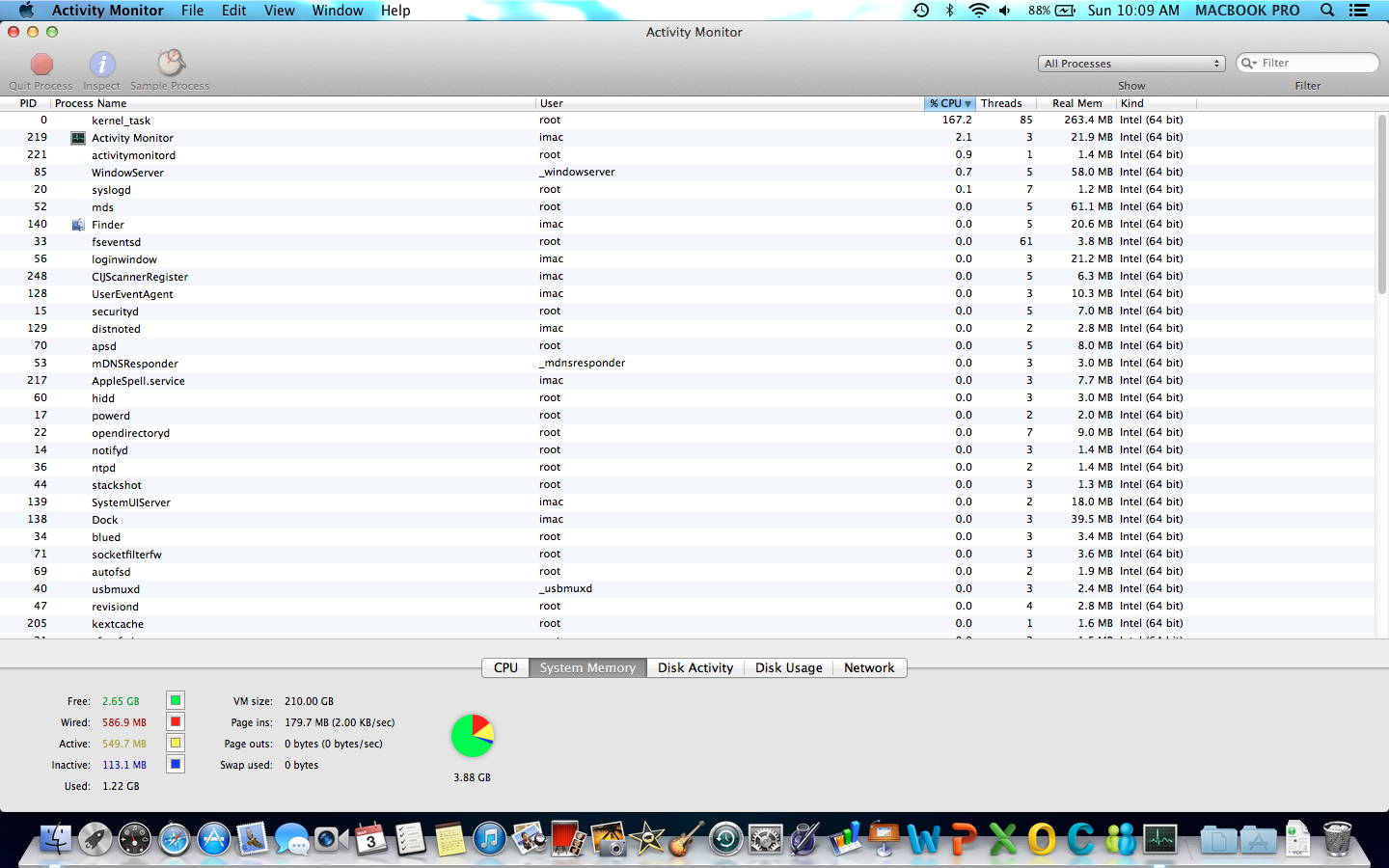Launch iTunes from the Dock

[489, 839]
